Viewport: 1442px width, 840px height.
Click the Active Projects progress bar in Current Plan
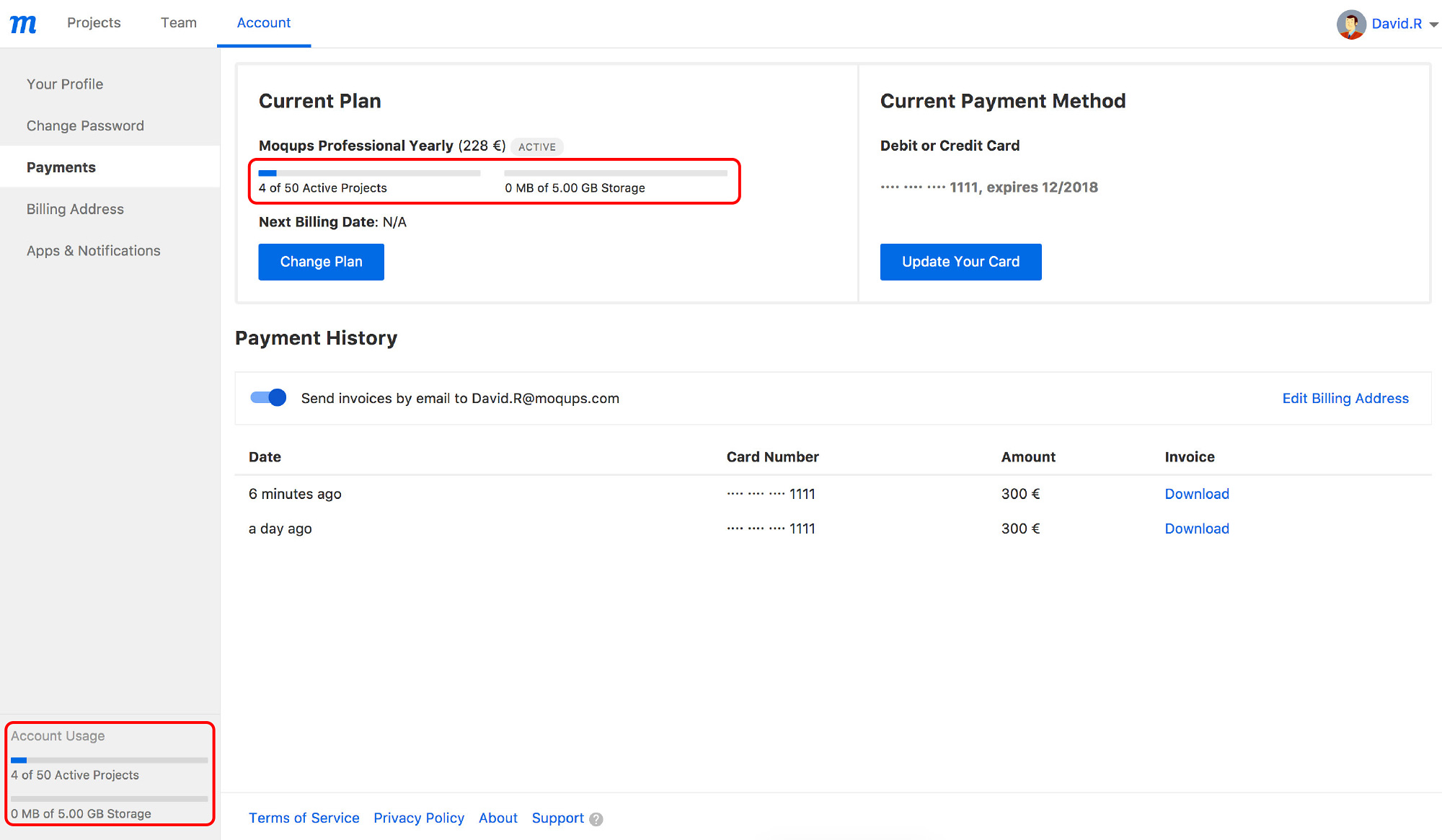point(369,173)
